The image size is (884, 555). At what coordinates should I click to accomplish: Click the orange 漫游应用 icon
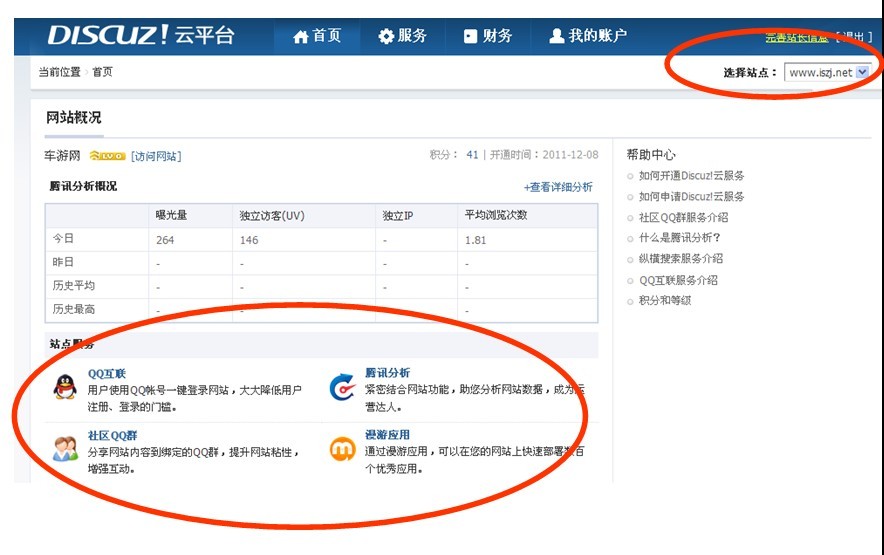tap(342, 449)
